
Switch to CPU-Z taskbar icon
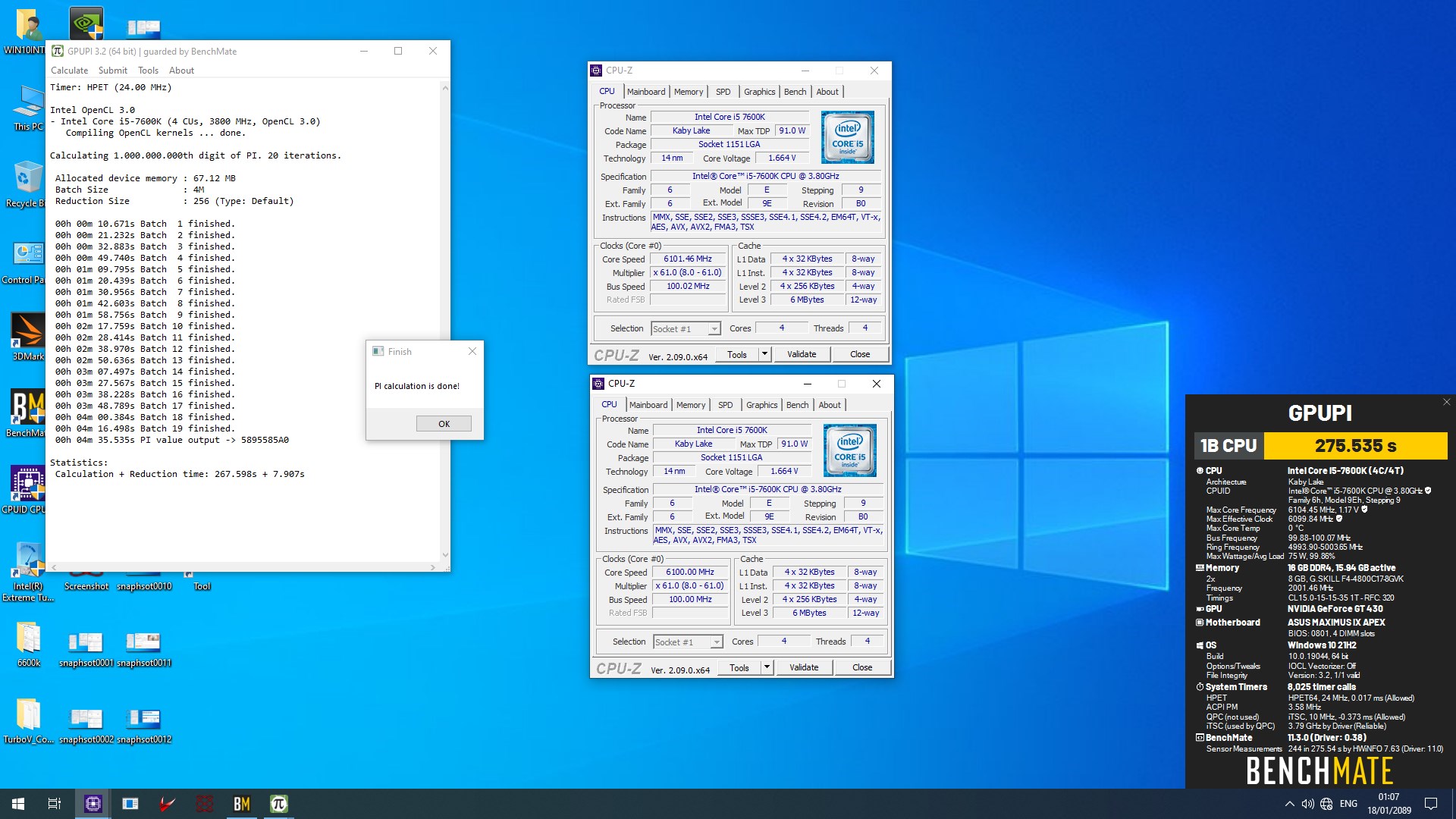point(93,804)
